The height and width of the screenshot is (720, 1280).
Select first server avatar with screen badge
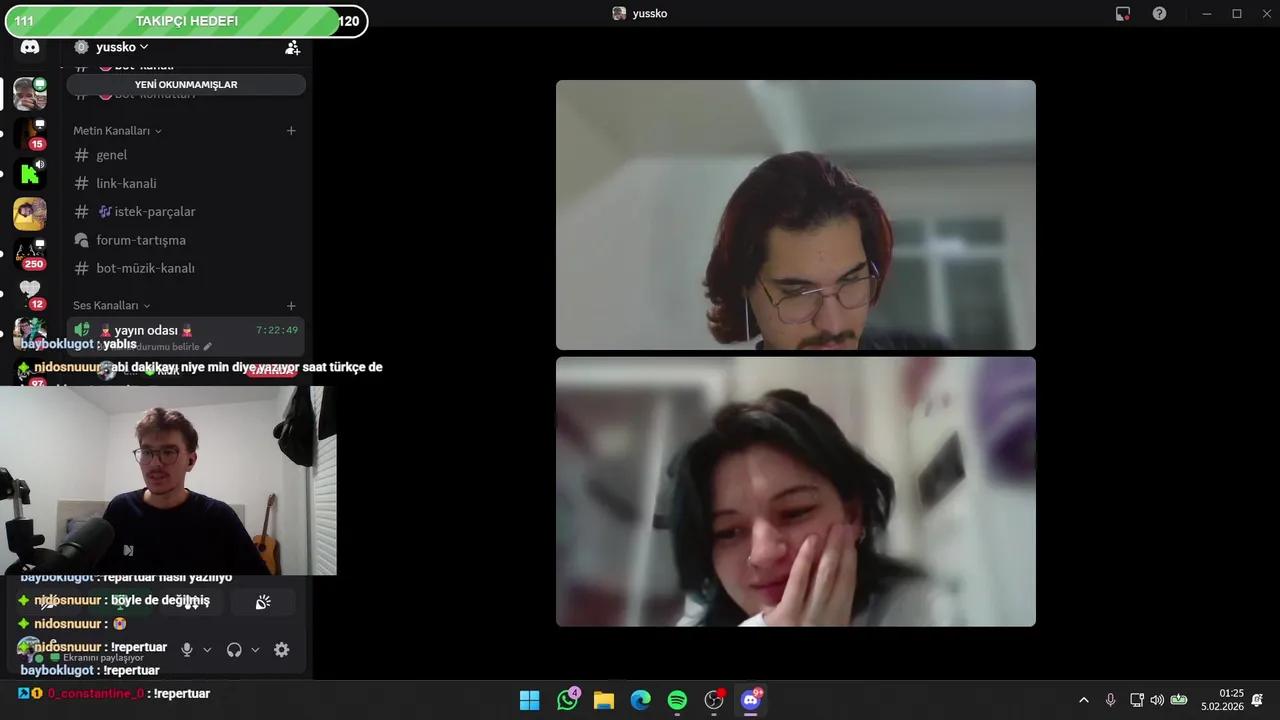30,94
